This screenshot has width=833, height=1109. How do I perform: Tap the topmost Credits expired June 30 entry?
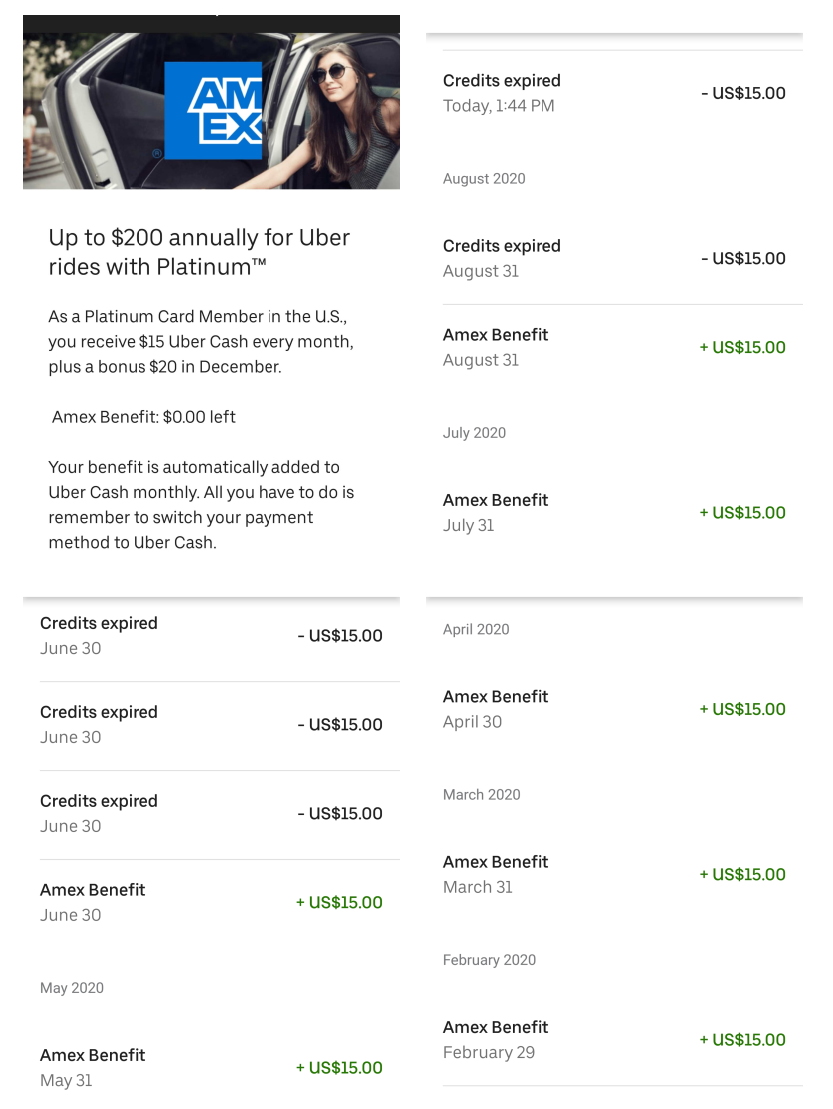pos(211,635)
